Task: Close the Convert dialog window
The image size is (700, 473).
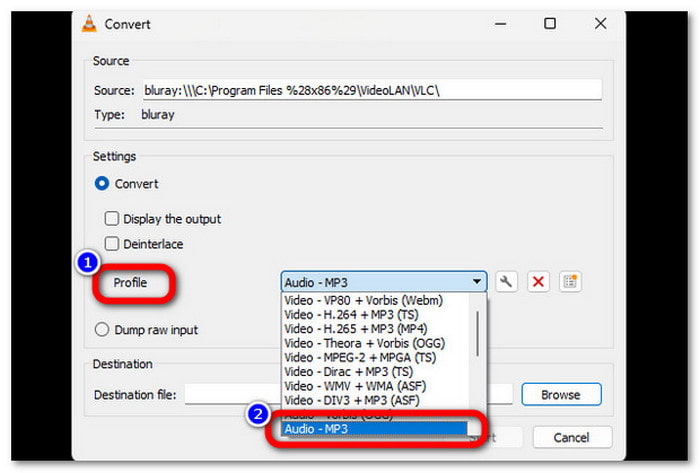Action: pos(600,23)
